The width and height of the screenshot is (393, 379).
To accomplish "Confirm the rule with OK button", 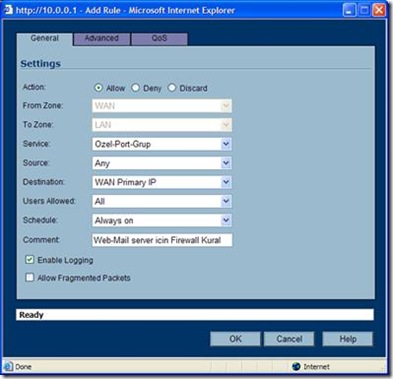I will [x=235, y=339].
